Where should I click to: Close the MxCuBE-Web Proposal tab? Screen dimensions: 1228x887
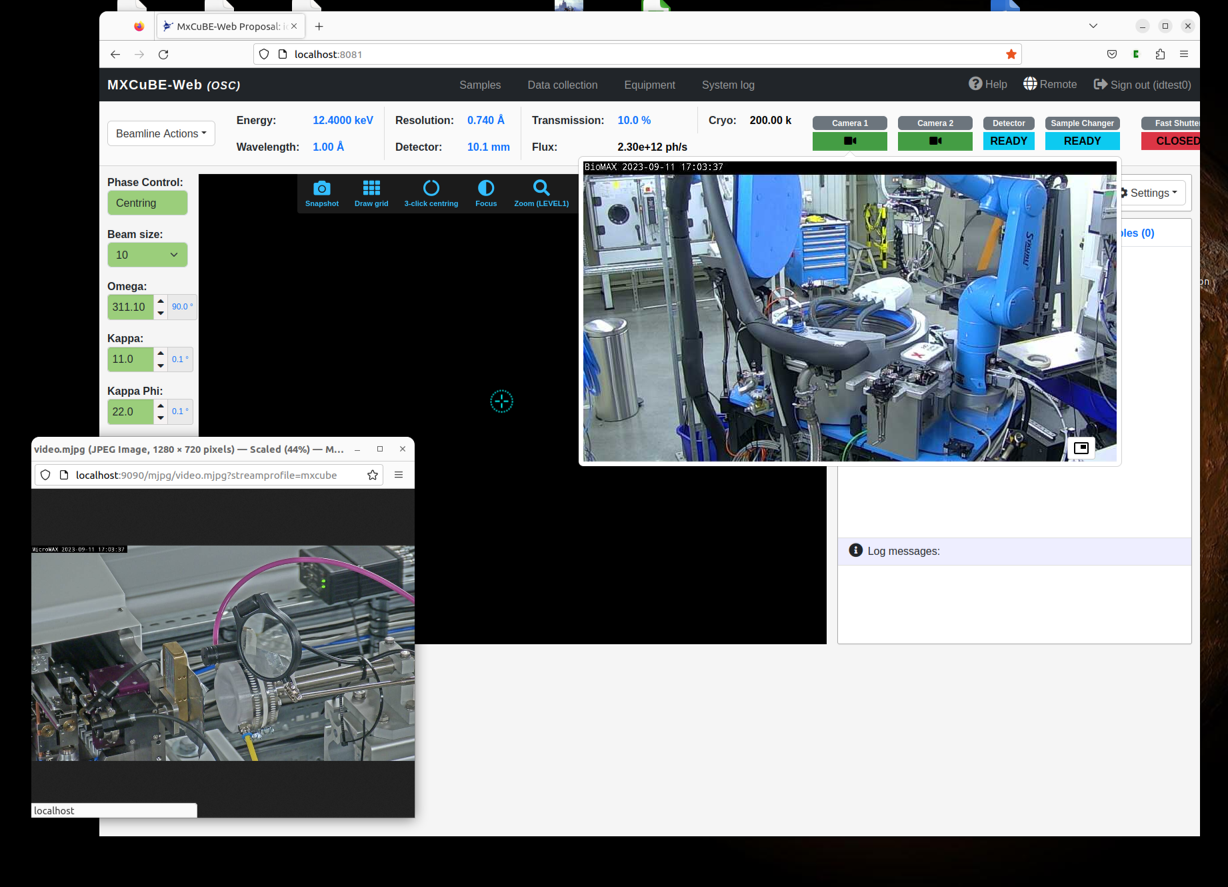pos(294,26)
